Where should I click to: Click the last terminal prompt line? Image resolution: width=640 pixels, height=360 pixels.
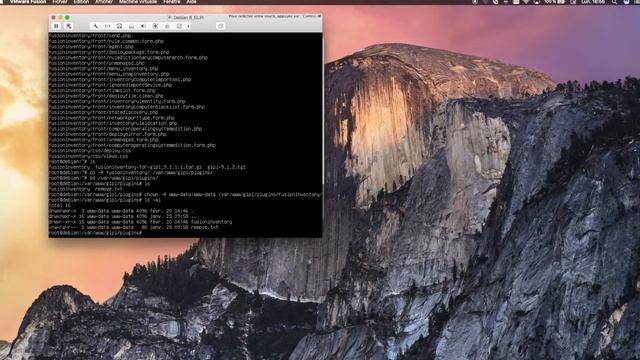(x=95, y=233)
